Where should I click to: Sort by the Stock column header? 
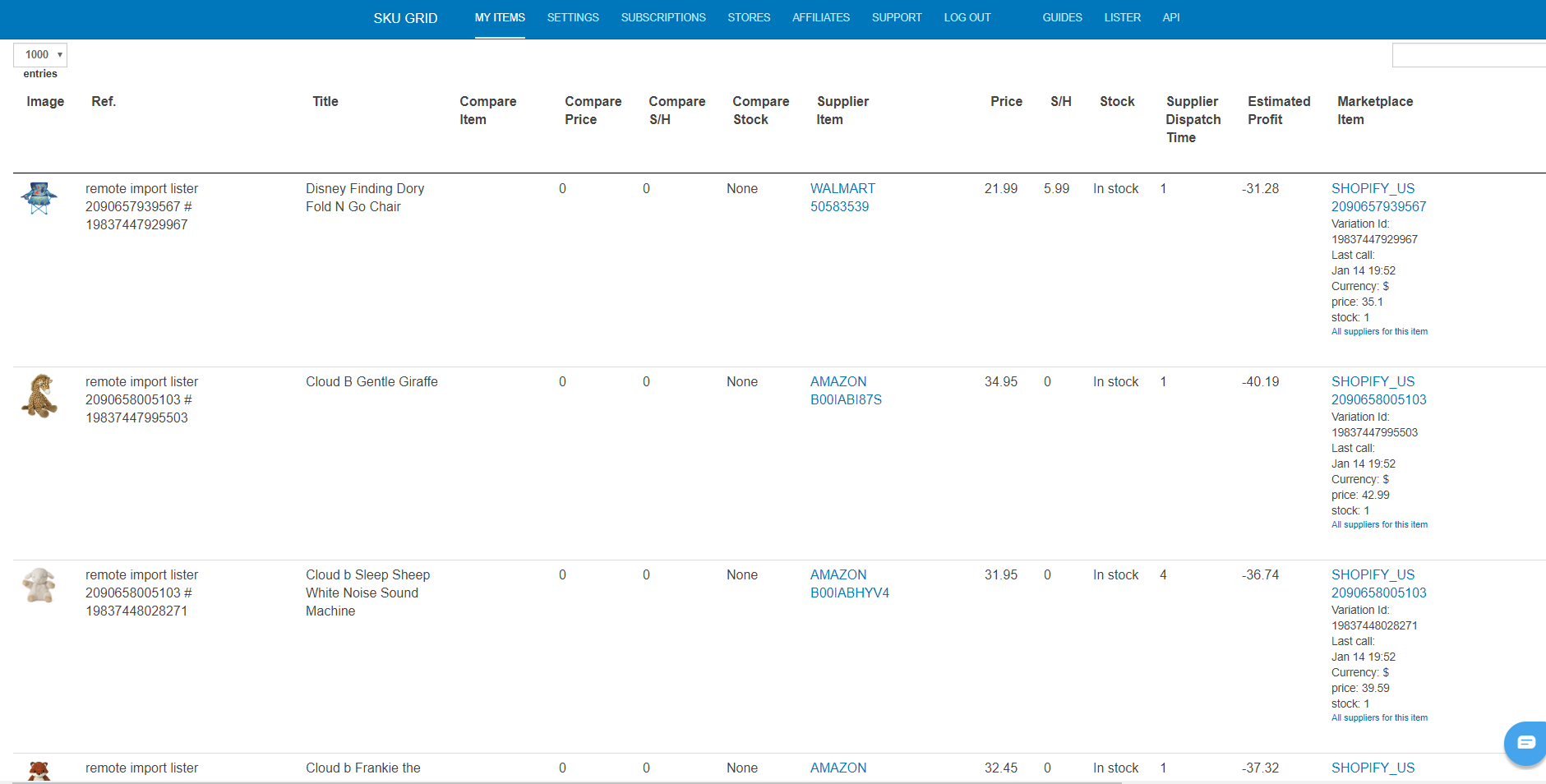[1117, 101]
